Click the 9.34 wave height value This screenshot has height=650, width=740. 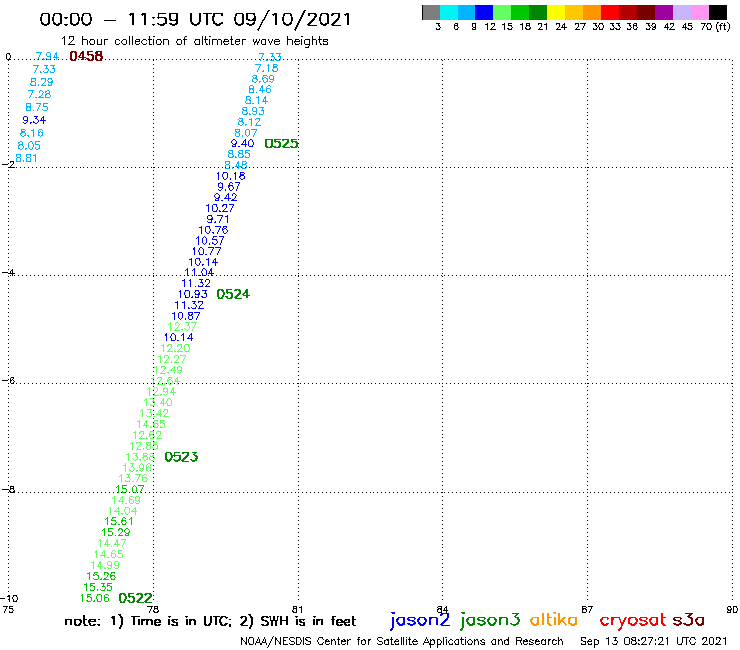point(34,120)
